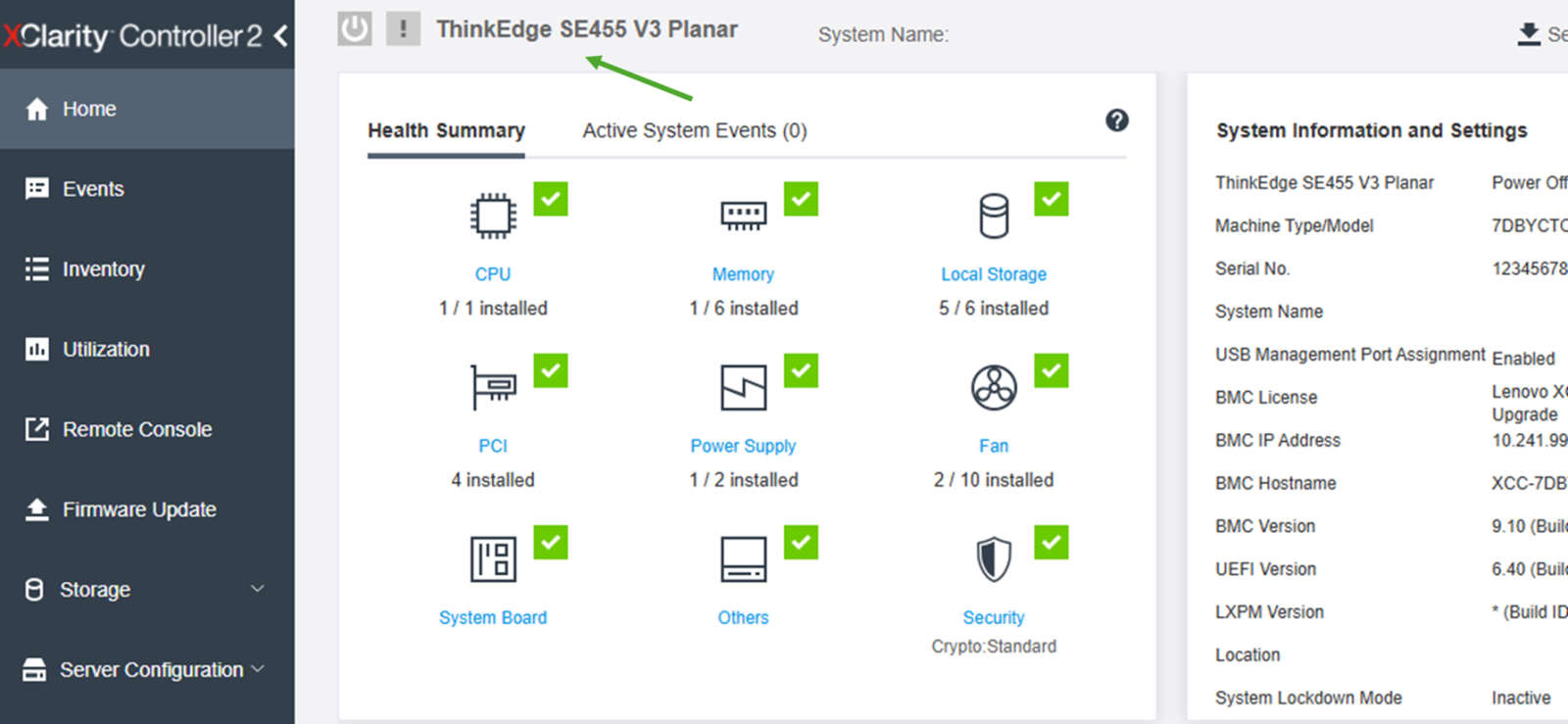This screenshot has height=724, width=1568.
Task: Click the green check status for Memory
Action: pyautogui.click(x=801, y=199)
